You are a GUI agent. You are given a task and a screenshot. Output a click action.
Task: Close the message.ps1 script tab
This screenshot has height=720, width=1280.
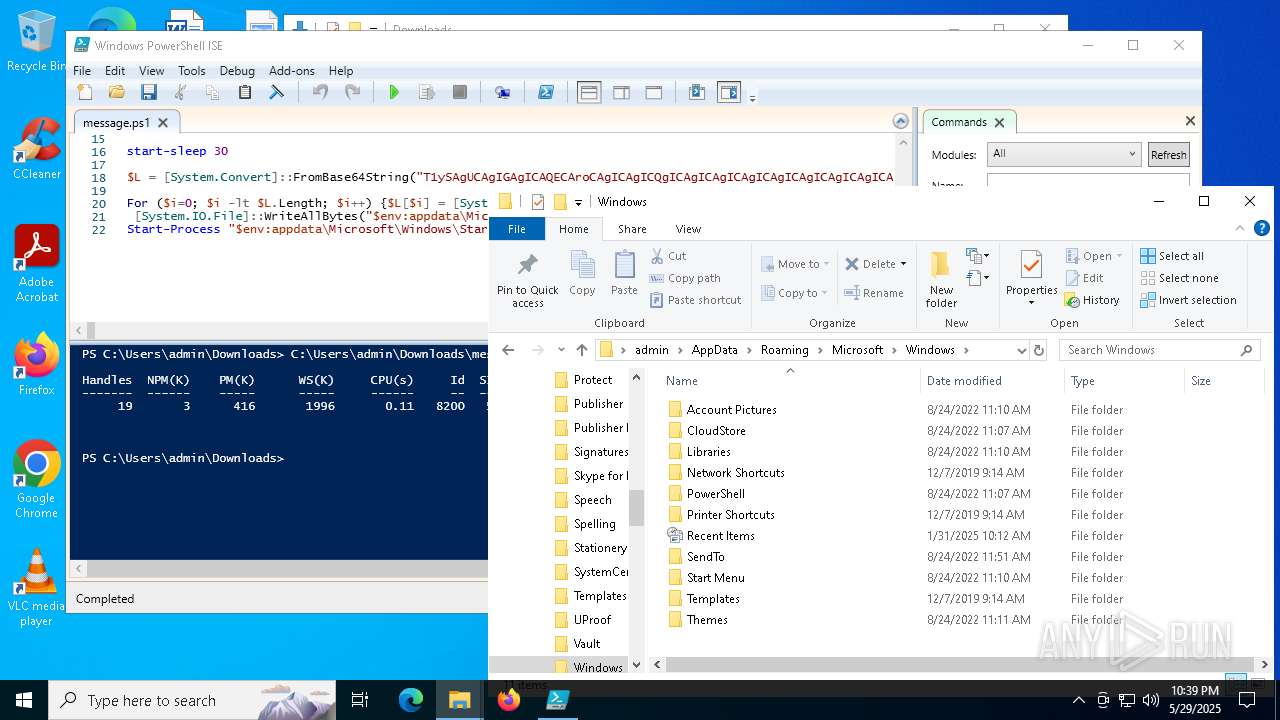pos(165,122)
